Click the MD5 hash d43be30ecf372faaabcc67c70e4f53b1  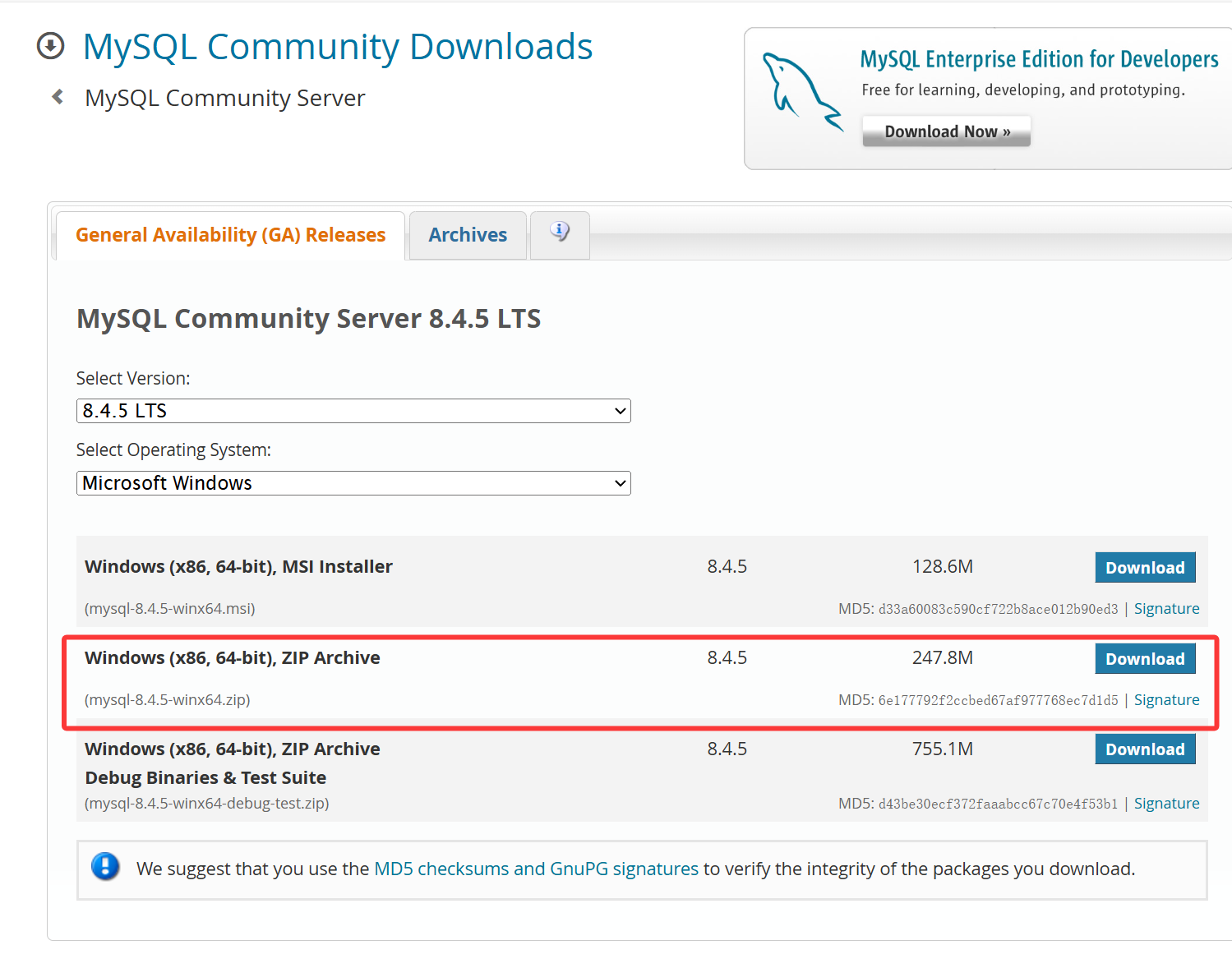click(998, 804)
